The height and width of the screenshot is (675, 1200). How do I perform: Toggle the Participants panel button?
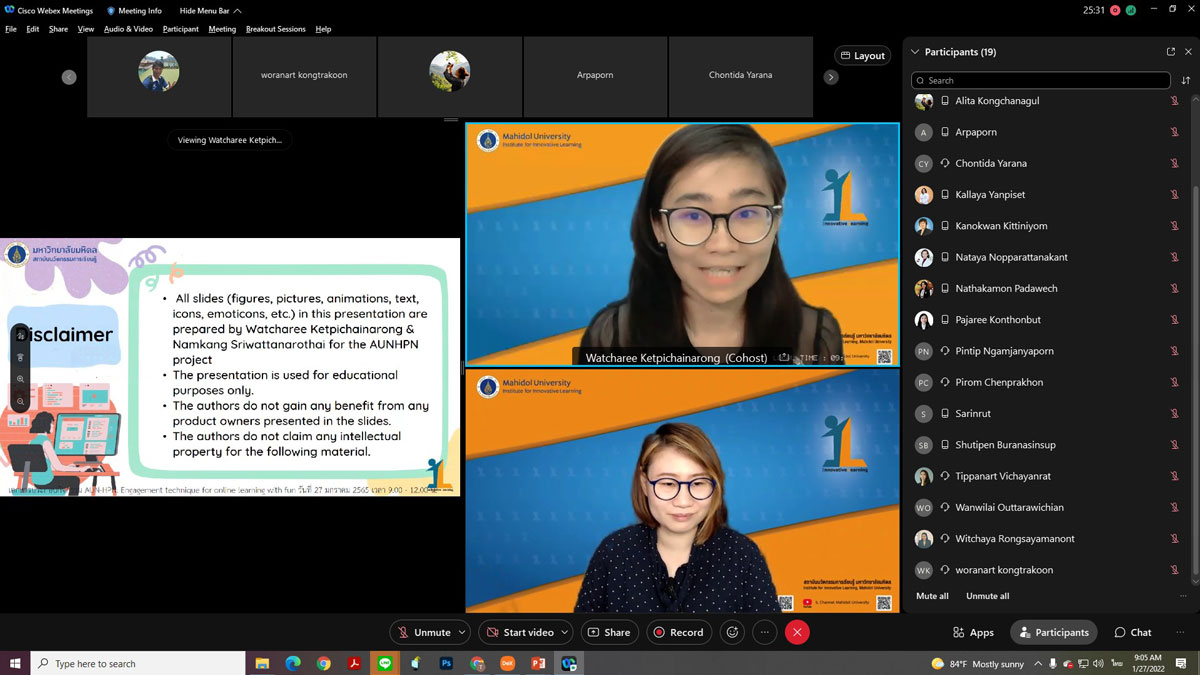pyautogui.click(x=1053, y=632)
